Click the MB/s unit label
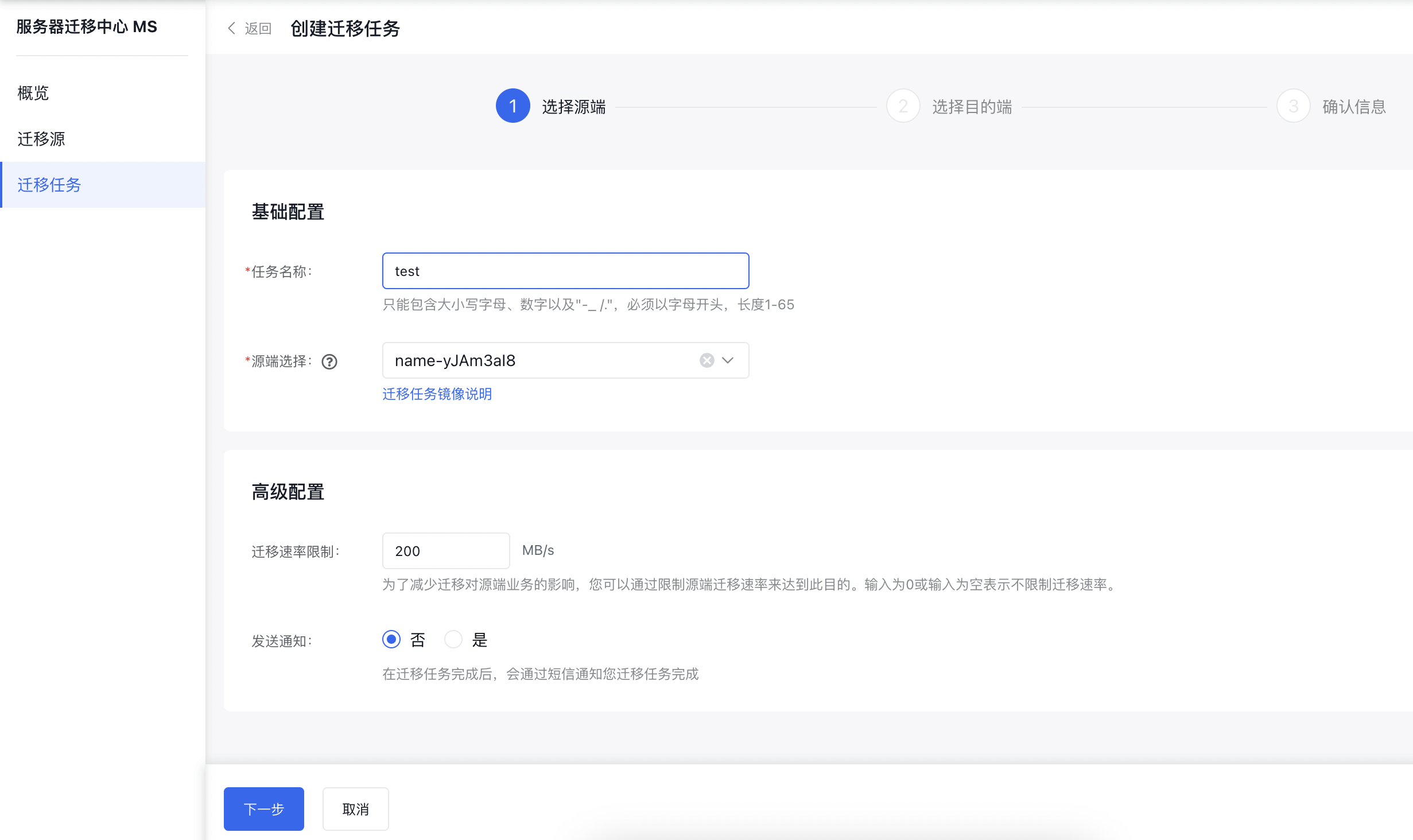The width and height of the screenshot is (1413, 840). [538, 550]
